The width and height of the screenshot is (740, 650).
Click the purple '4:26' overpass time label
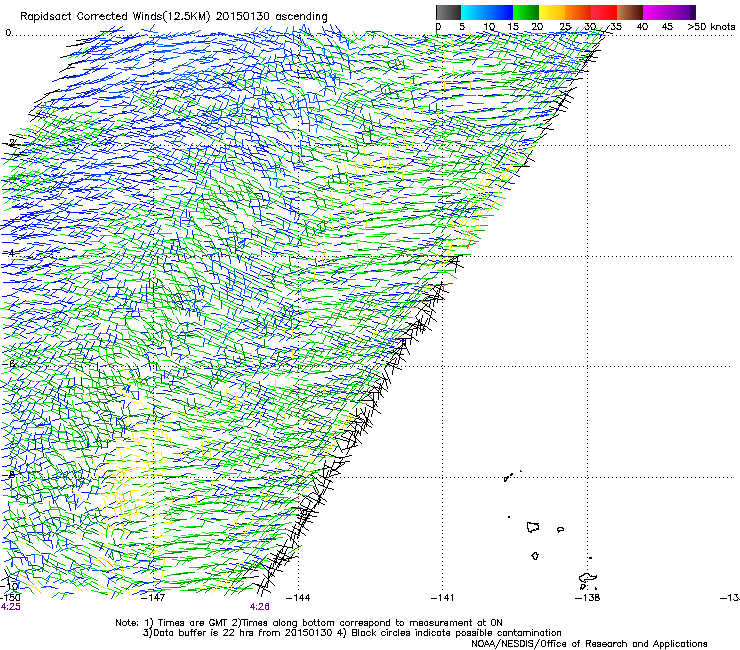coord(260,607)
